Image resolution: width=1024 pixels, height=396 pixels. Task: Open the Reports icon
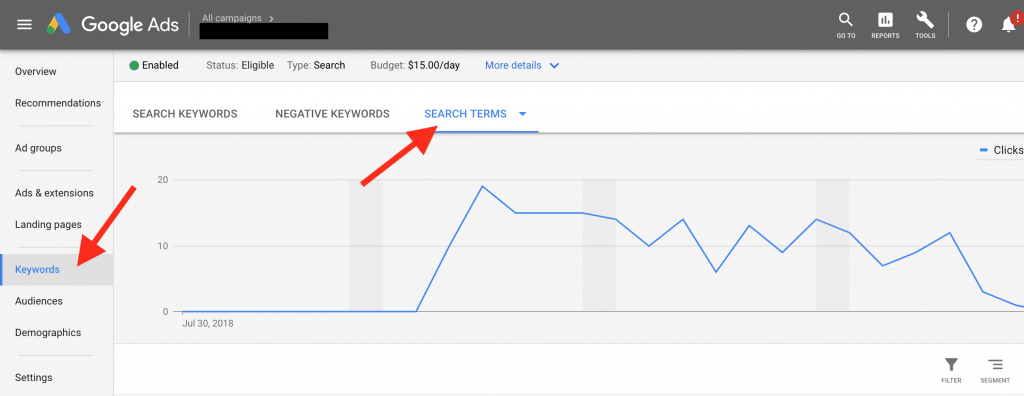click(885, 25)
